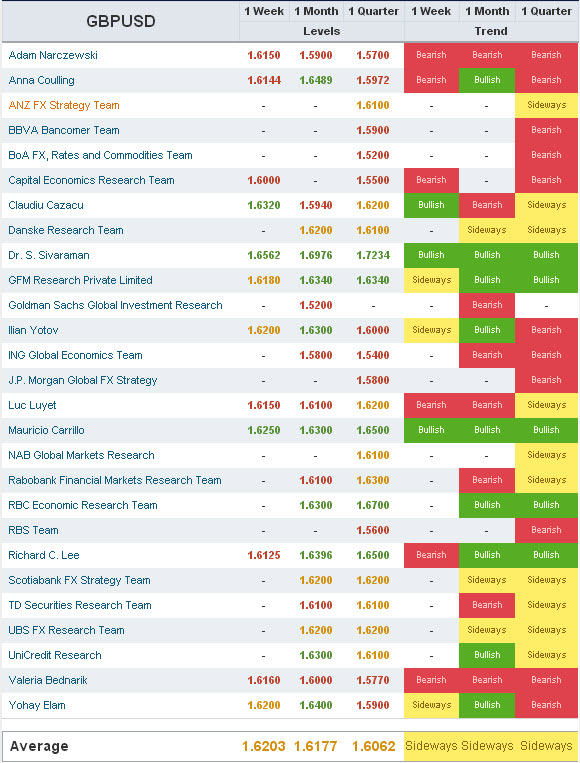Viewport: 580px width, 763px height.
Task: Click Ilian Yotov 1 Quarter Bearish cell
Action: click(x=546, y=330)
